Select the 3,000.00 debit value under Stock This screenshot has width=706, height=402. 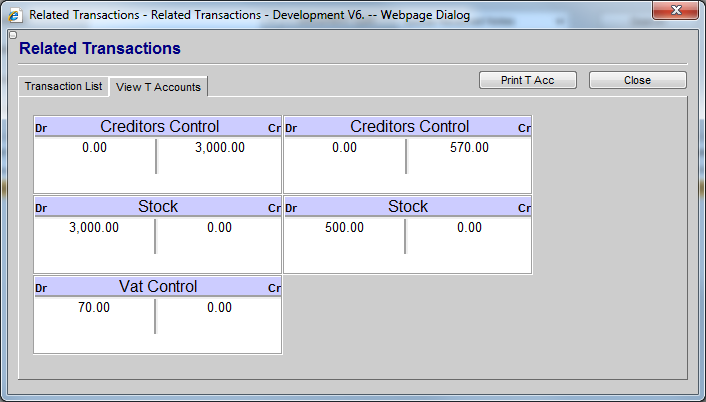tap(94, 228)
